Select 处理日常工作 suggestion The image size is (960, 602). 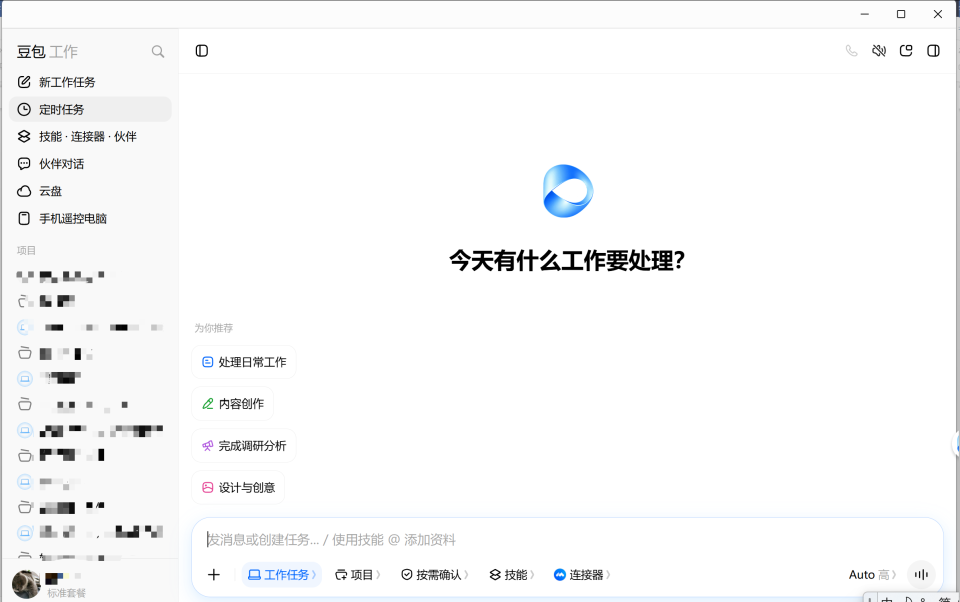coord(244,362)
